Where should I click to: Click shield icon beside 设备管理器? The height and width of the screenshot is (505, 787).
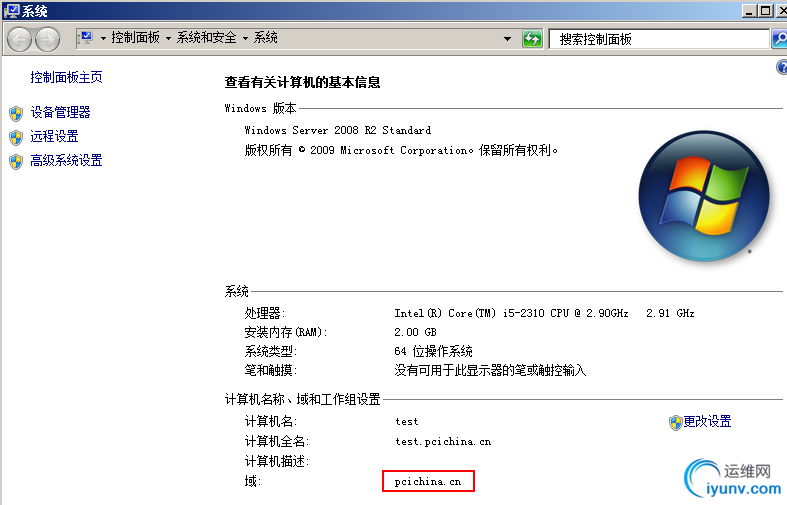(x=16, y=113)
